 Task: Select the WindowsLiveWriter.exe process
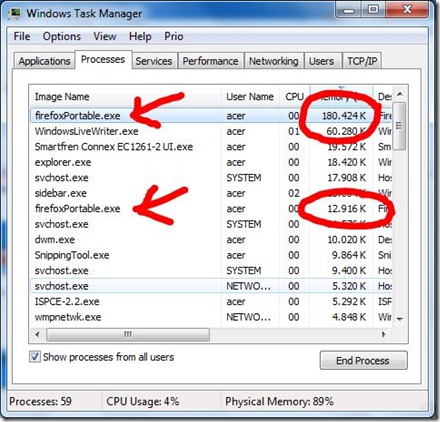coord(211,131)
